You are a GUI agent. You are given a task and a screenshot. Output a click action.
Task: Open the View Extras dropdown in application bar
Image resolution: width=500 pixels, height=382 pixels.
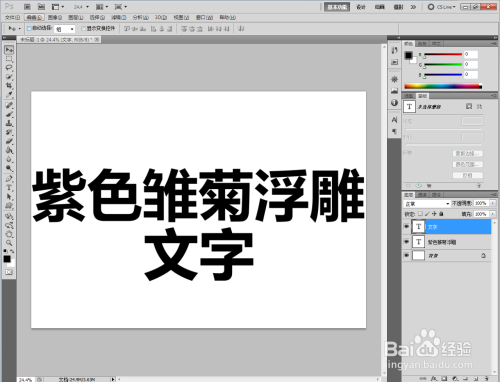58,7
